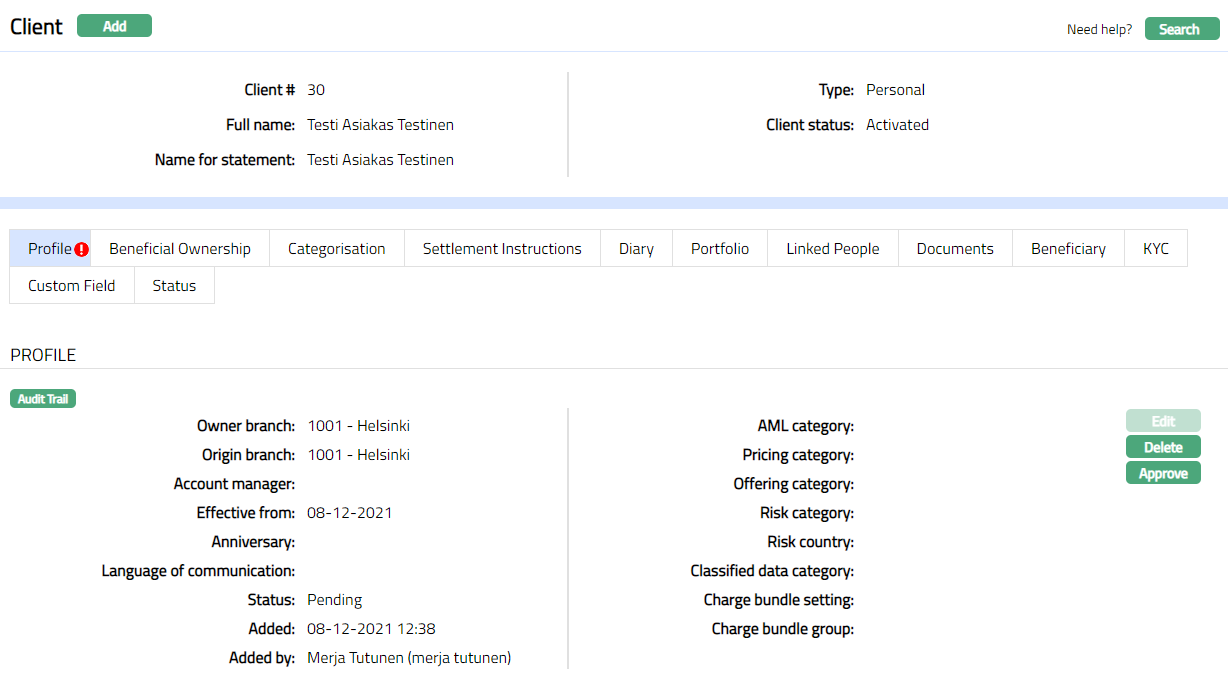This screenshot has width=1228, height=677.
Task: View the Portfolio tab
Action: pyautogui.click(x=720, y=249)
